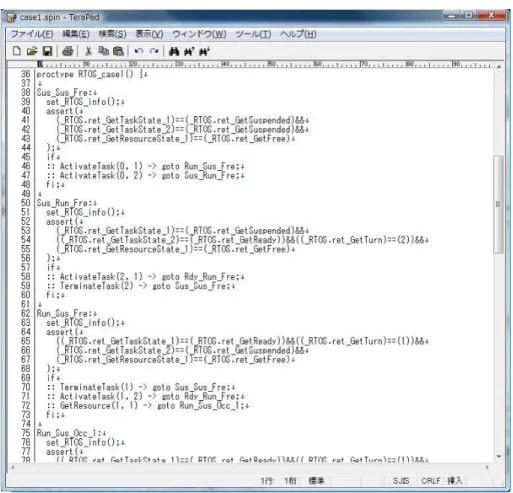Click the Copy icon
513x493 pixels.
point(104,51)
